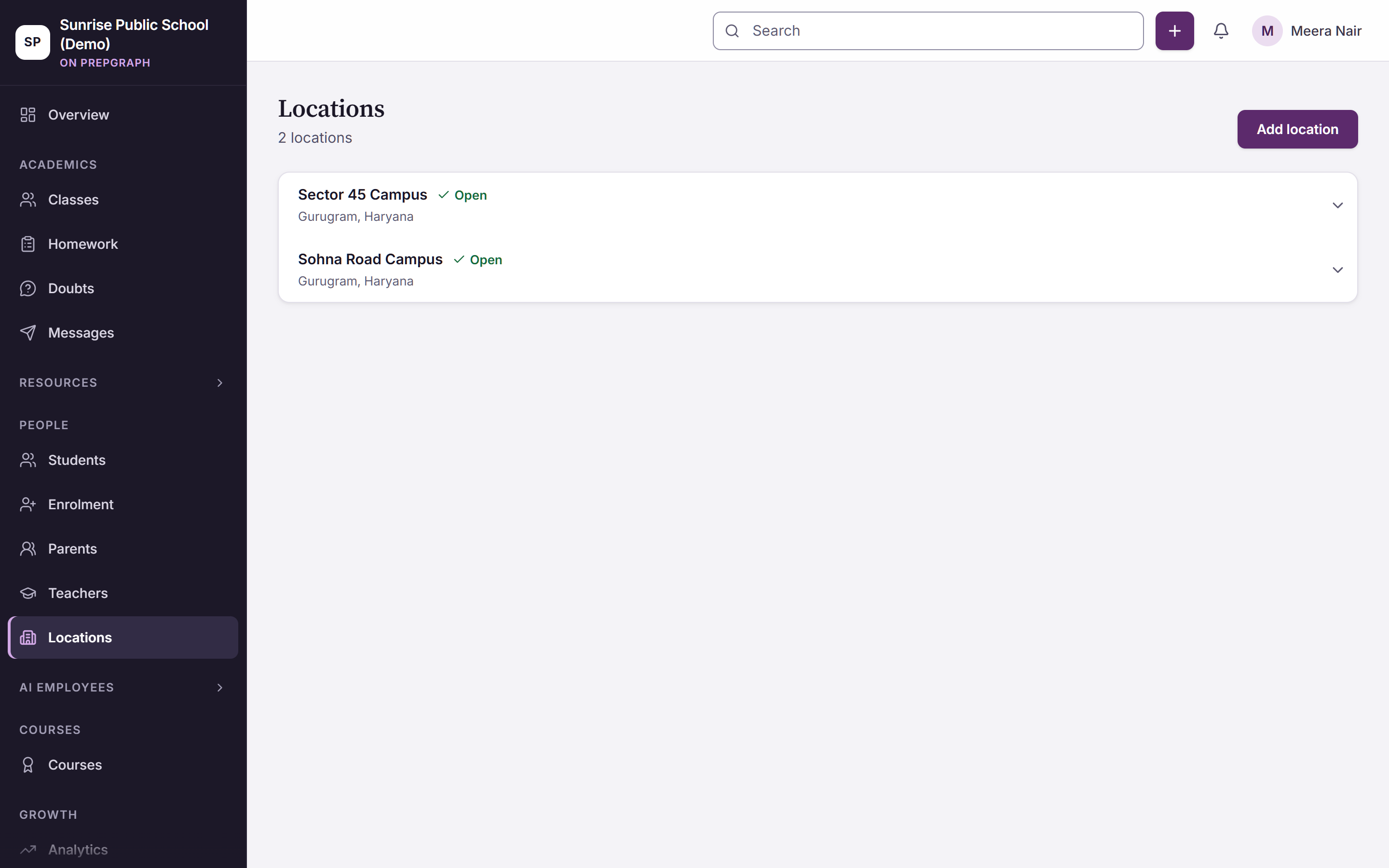Click the Students people icon

coord(27,460)
